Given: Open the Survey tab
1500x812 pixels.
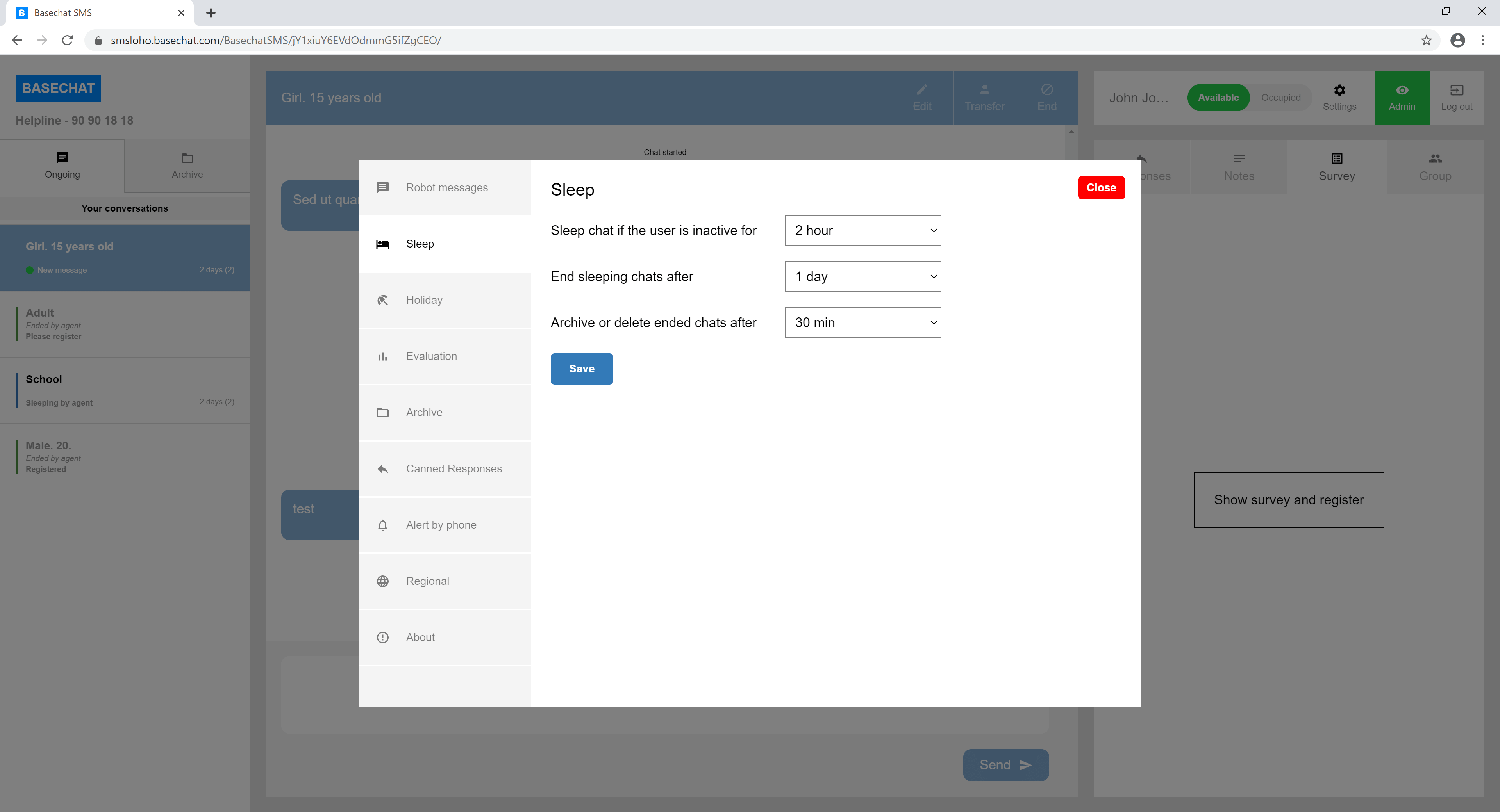Looking at the screenshot, I should coord(1336,167).
